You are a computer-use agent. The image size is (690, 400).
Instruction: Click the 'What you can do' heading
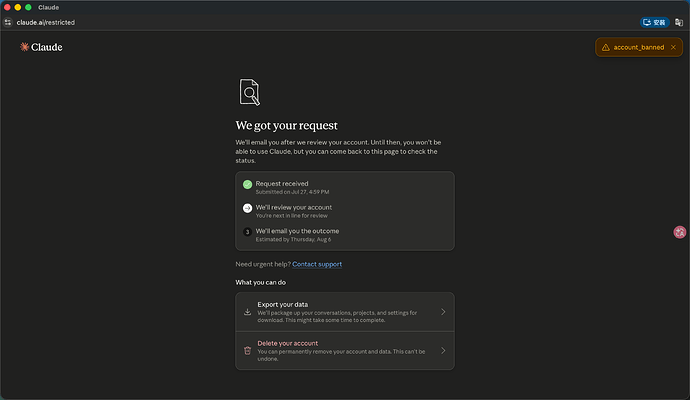261,283
